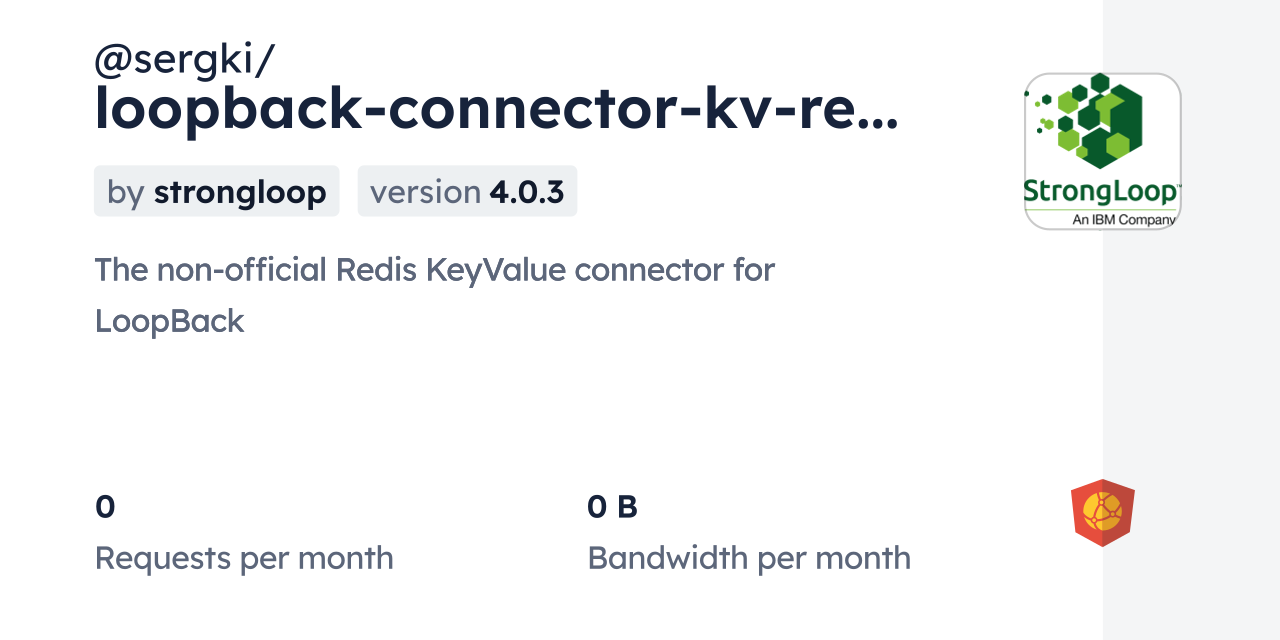This screenshot has height=640, width=1280.
Task: Click the word "version" in version badge
Action: 425,192
